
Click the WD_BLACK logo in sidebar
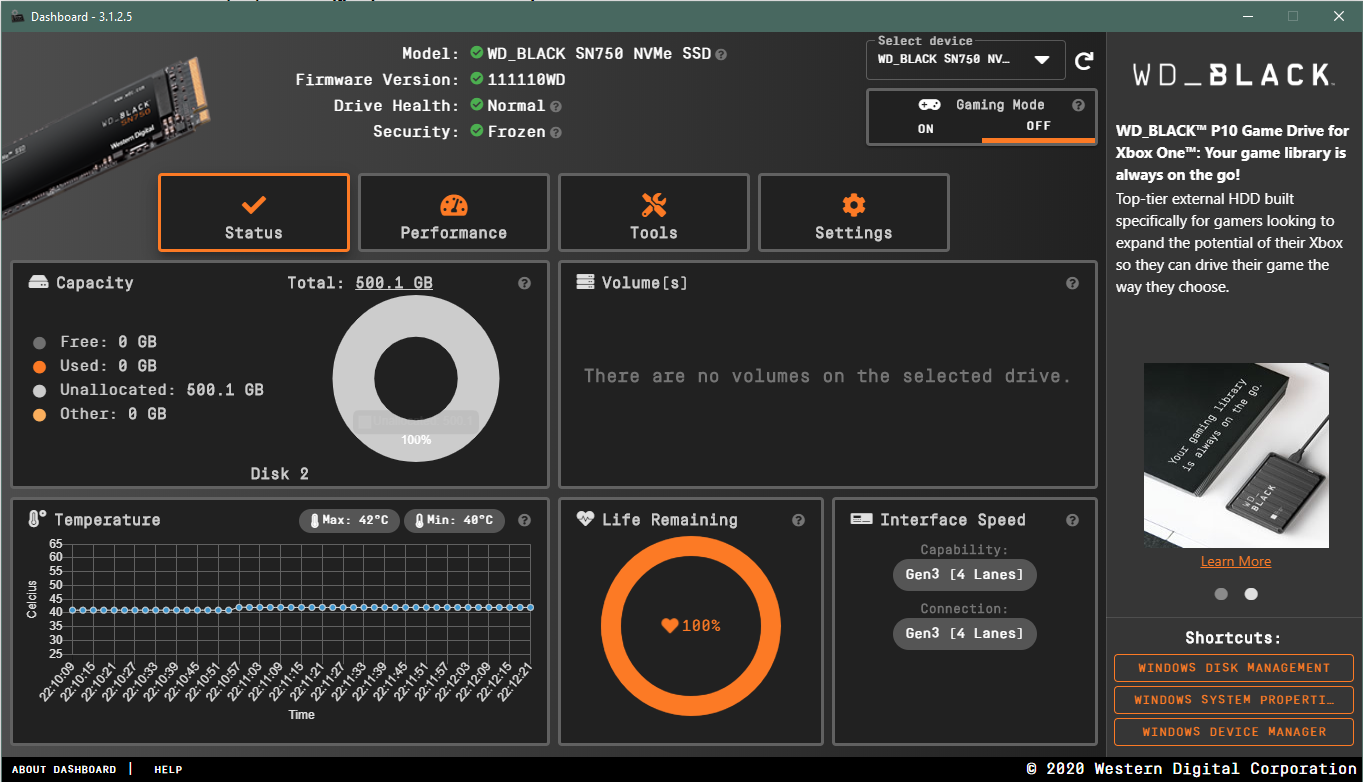1233,75
